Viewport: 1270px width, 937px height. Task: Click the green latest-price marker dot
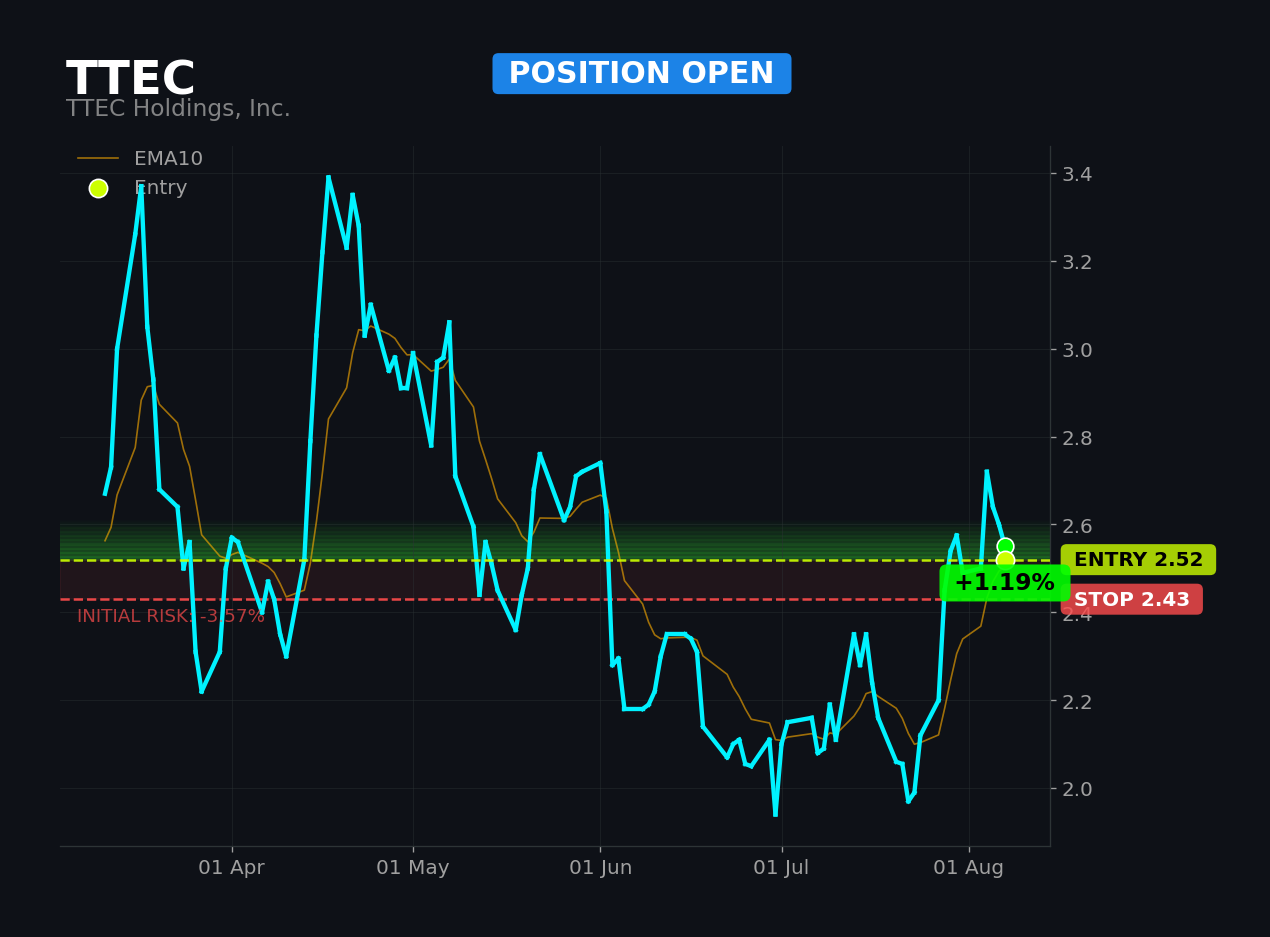click(x=1005, y=546)
